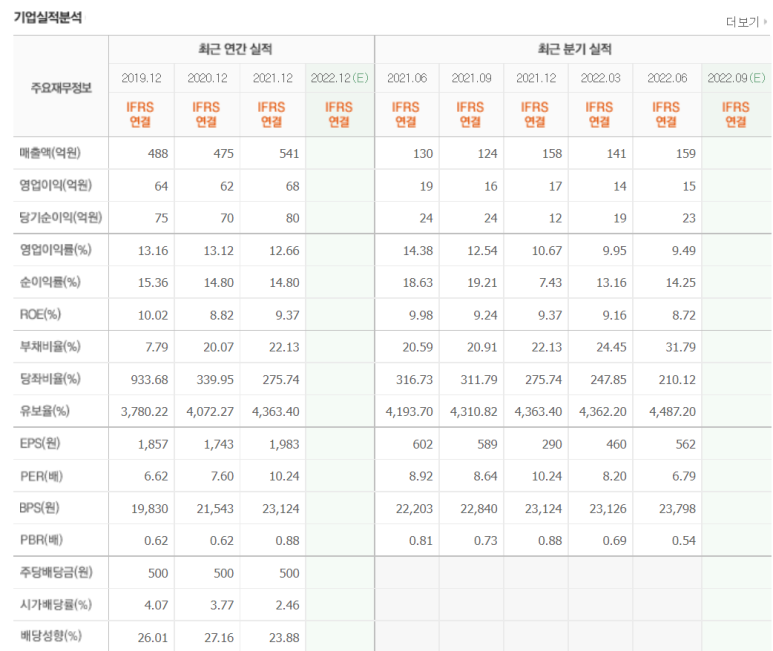The image size is (773, 651).
Task: Click the dividend yield value 2.46
Action: tap(287, 605)
